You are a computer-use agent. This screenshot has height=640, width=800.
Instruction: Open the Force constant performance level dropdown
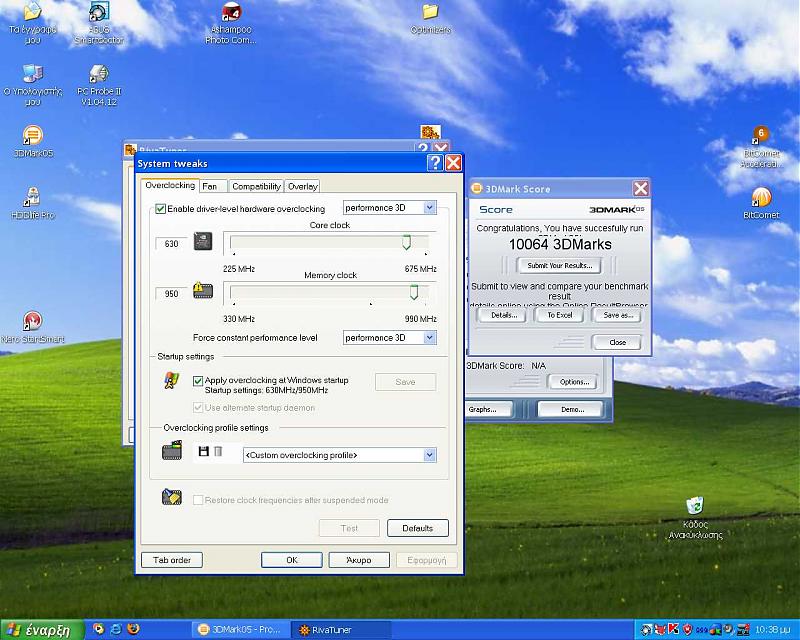tap(390, 338)
